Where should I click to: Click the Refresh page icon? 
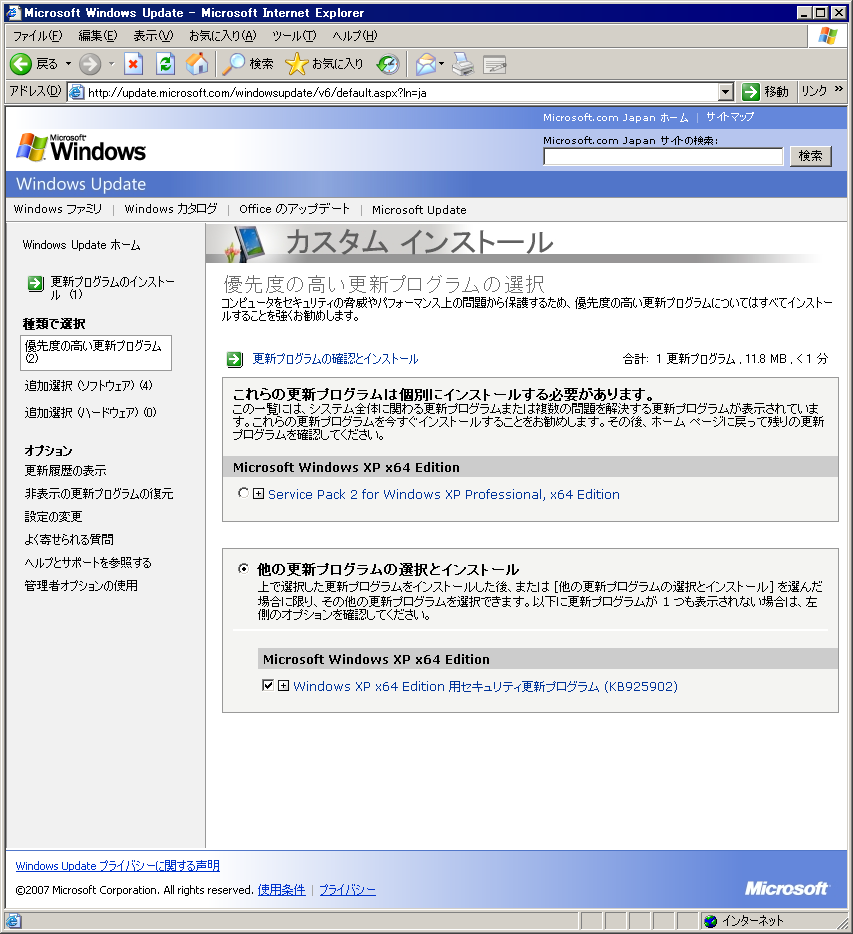click(166, 64)
